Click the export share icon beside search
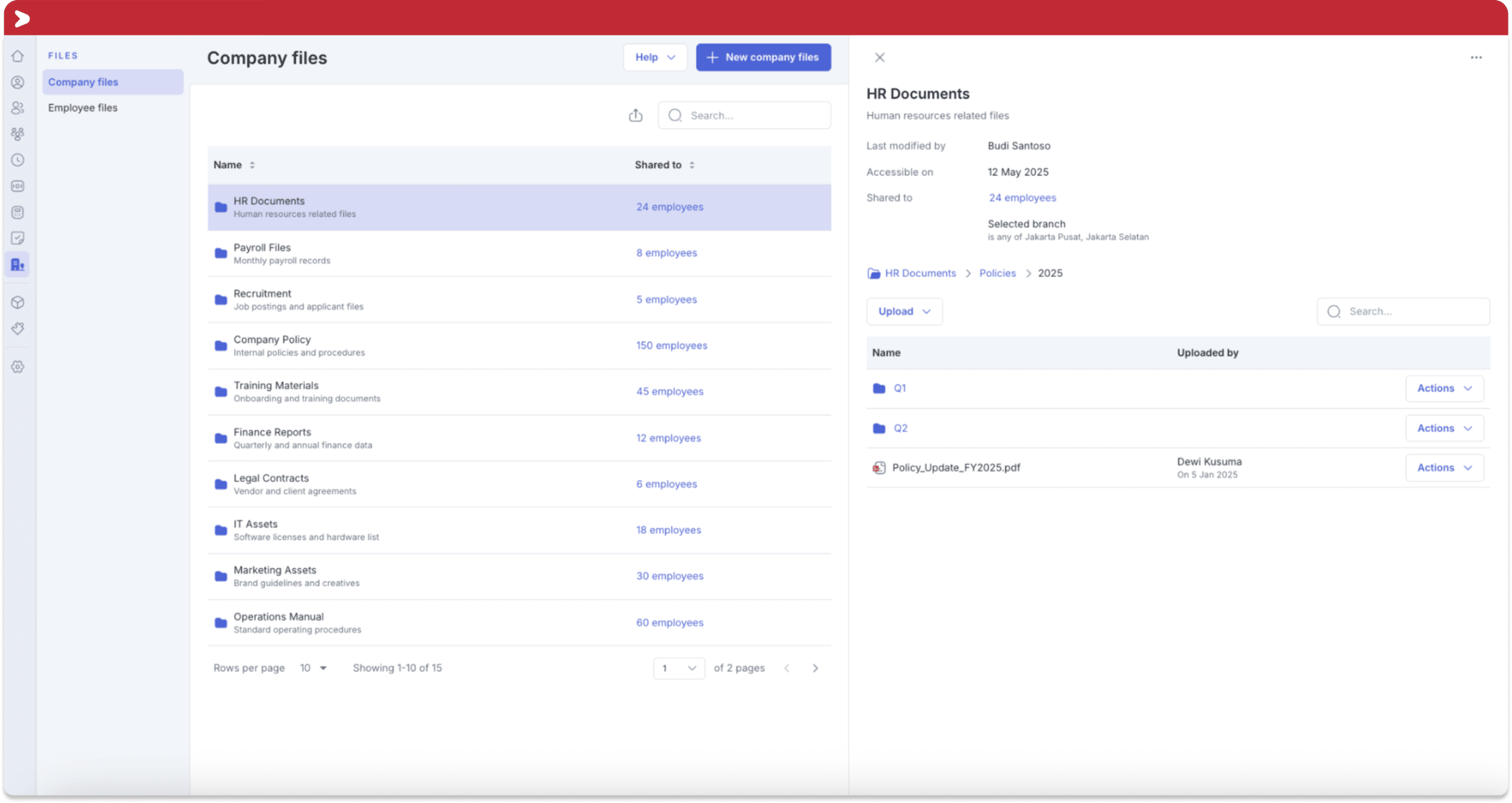This screenshot has height=803, width=1512. coord(636,115)
